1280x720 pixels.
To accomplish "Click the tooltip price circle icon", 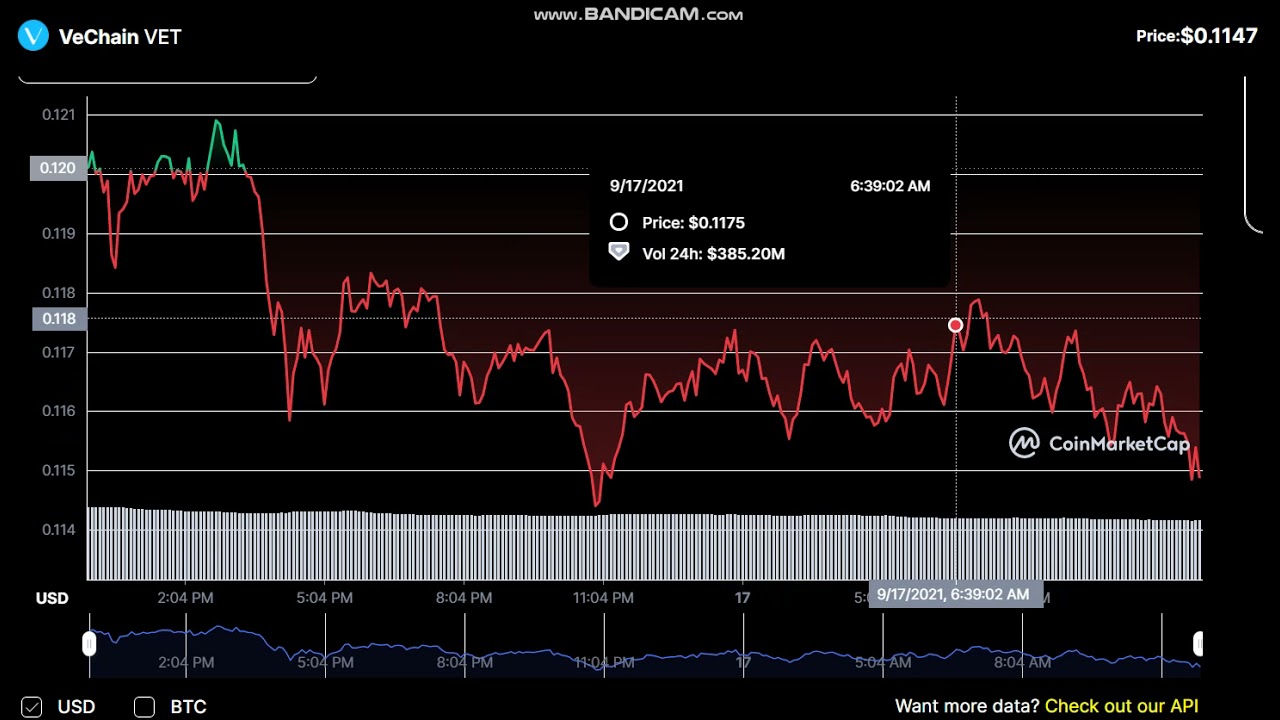I will click(x=619, y=222).
